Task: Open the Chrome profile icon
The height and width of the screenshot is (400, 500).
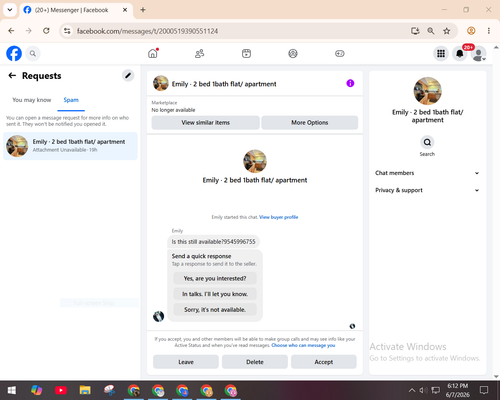Action: click(471, 31)
